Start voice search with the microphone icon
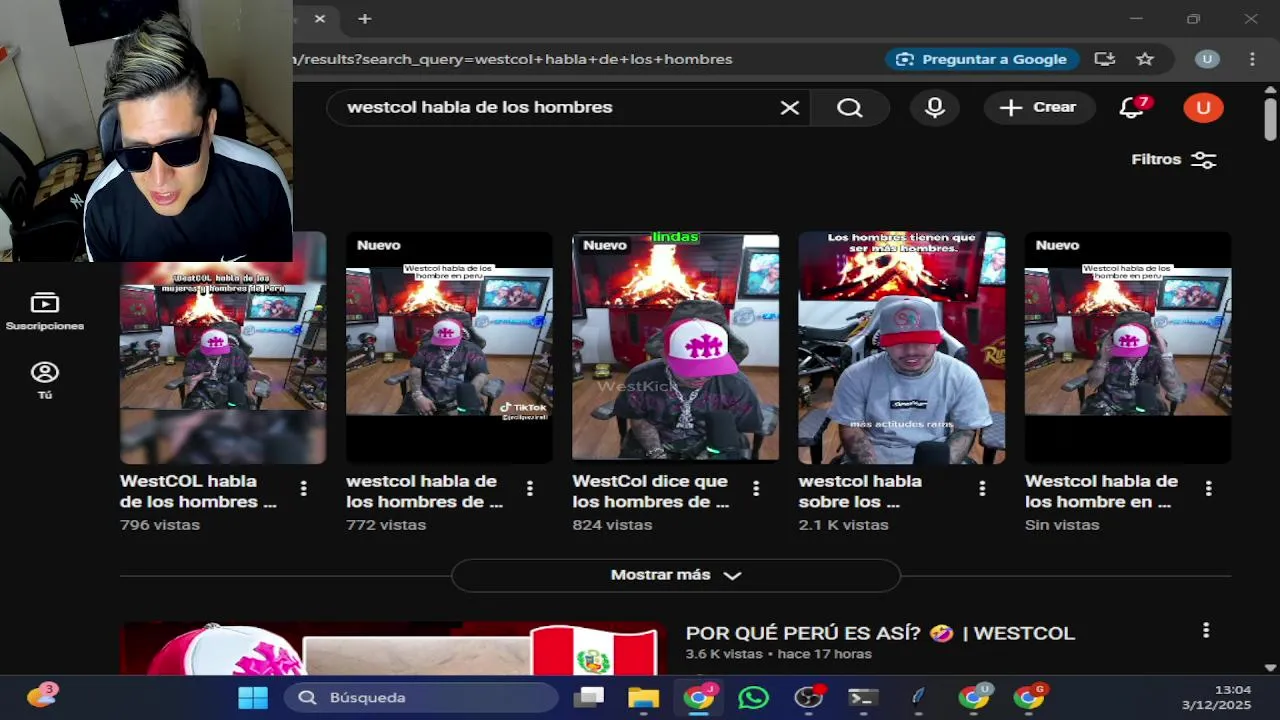The image size is (1280, 720). tap(935, 108)
